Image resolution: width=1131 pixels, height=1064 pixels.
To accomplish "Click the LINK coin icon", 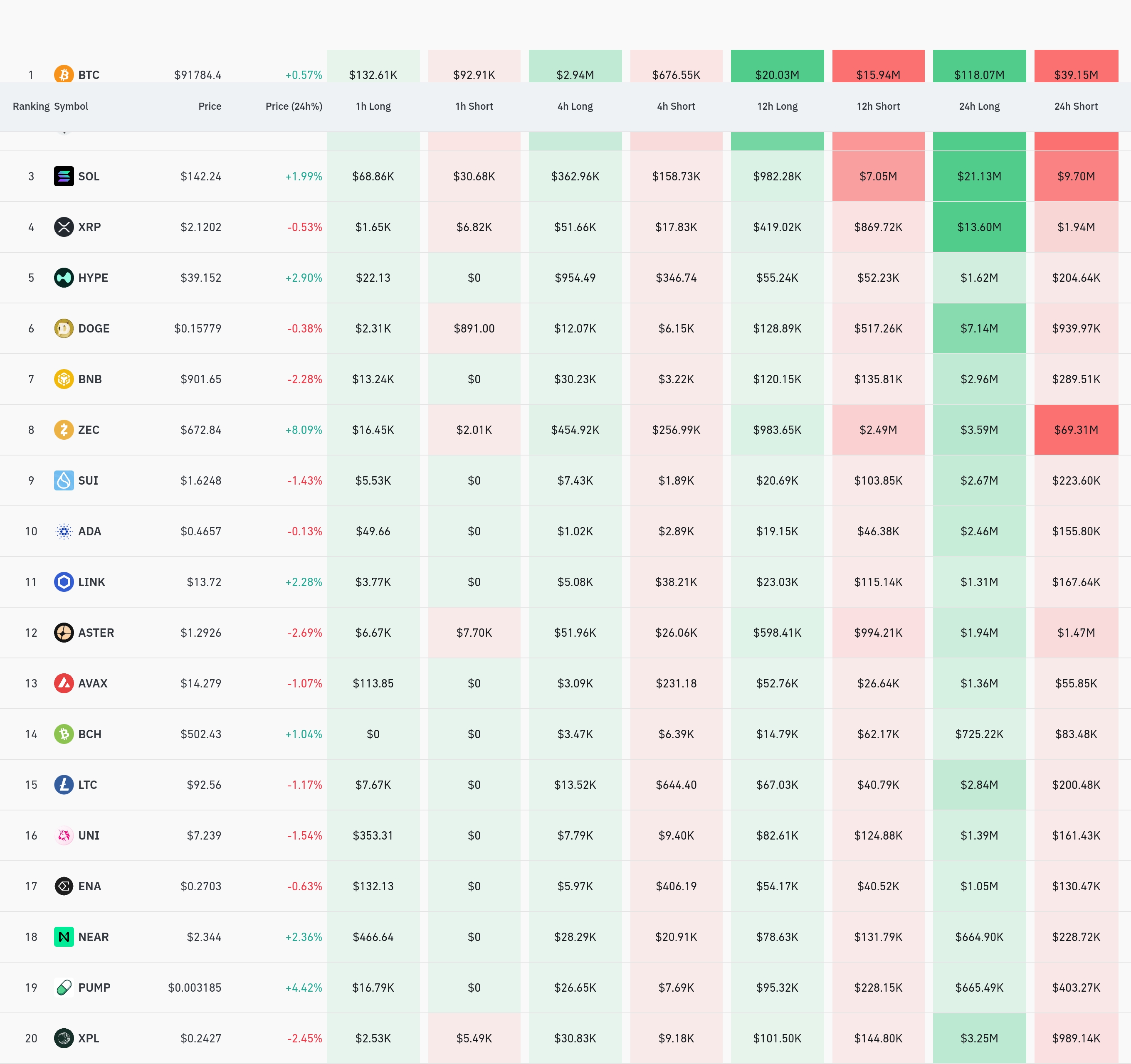I will [x=64, y=582].
